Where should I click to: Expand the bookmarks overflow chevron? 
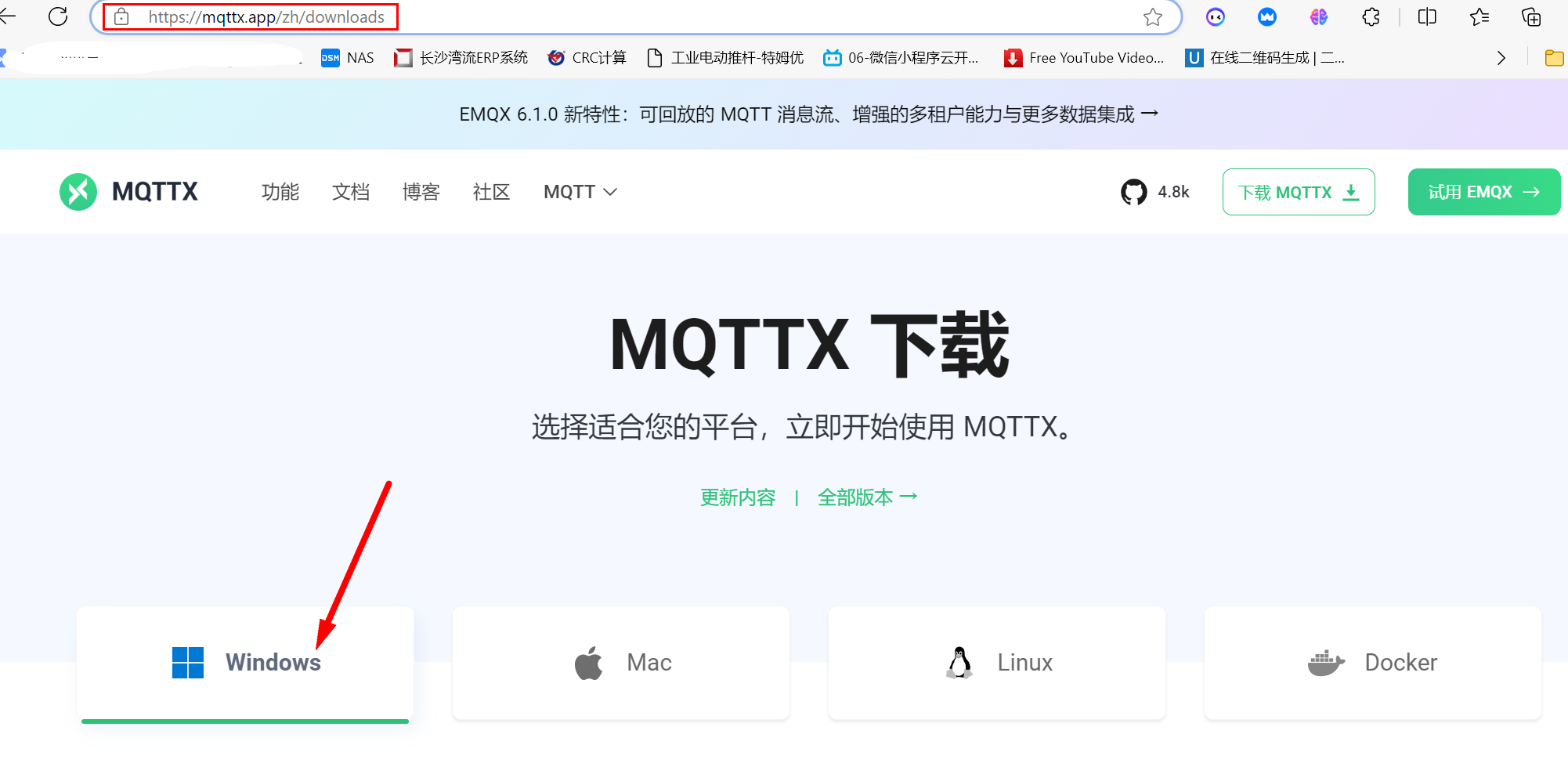pos(1501,58)
